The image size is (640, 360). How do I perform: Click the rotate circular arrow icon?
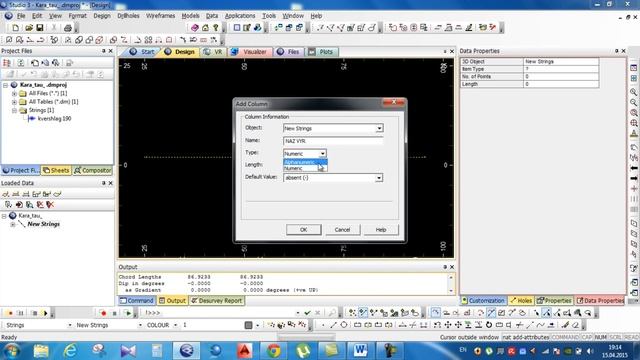coord(489,325)
